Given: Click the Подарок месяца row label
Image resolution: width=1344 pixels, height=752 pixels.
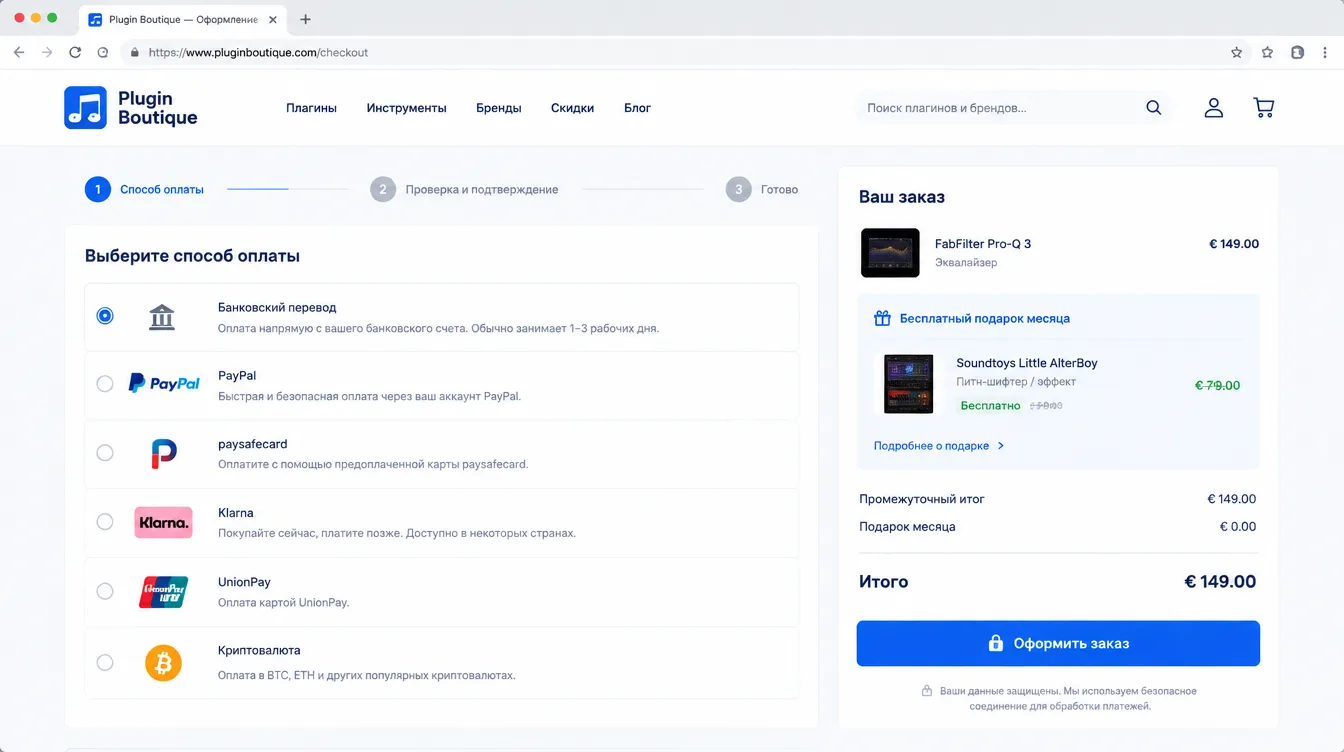Looking at the screenshot, I should tap(907, 527).
